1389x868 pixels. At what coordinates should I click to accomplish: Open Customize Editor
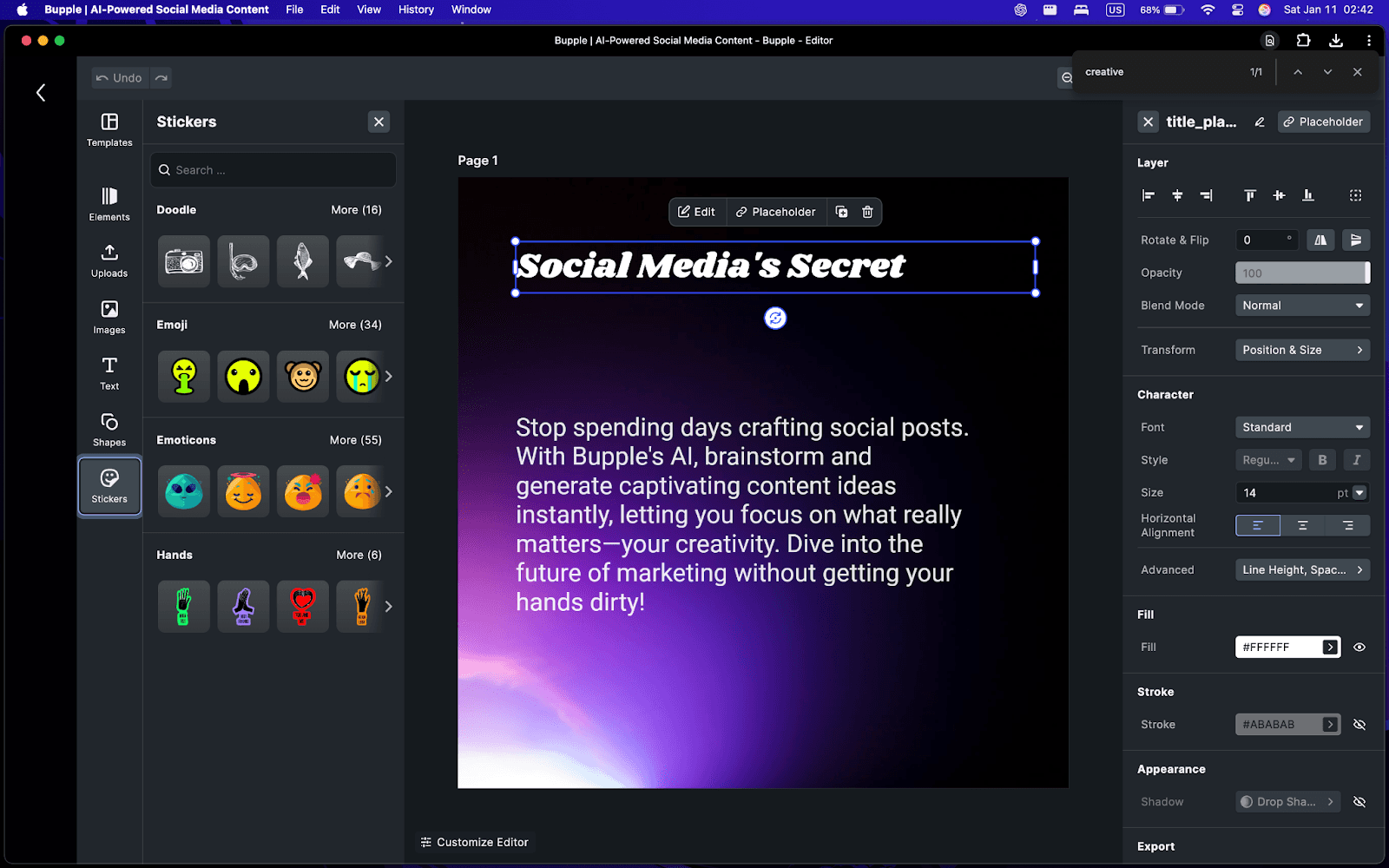coord(474,842)
